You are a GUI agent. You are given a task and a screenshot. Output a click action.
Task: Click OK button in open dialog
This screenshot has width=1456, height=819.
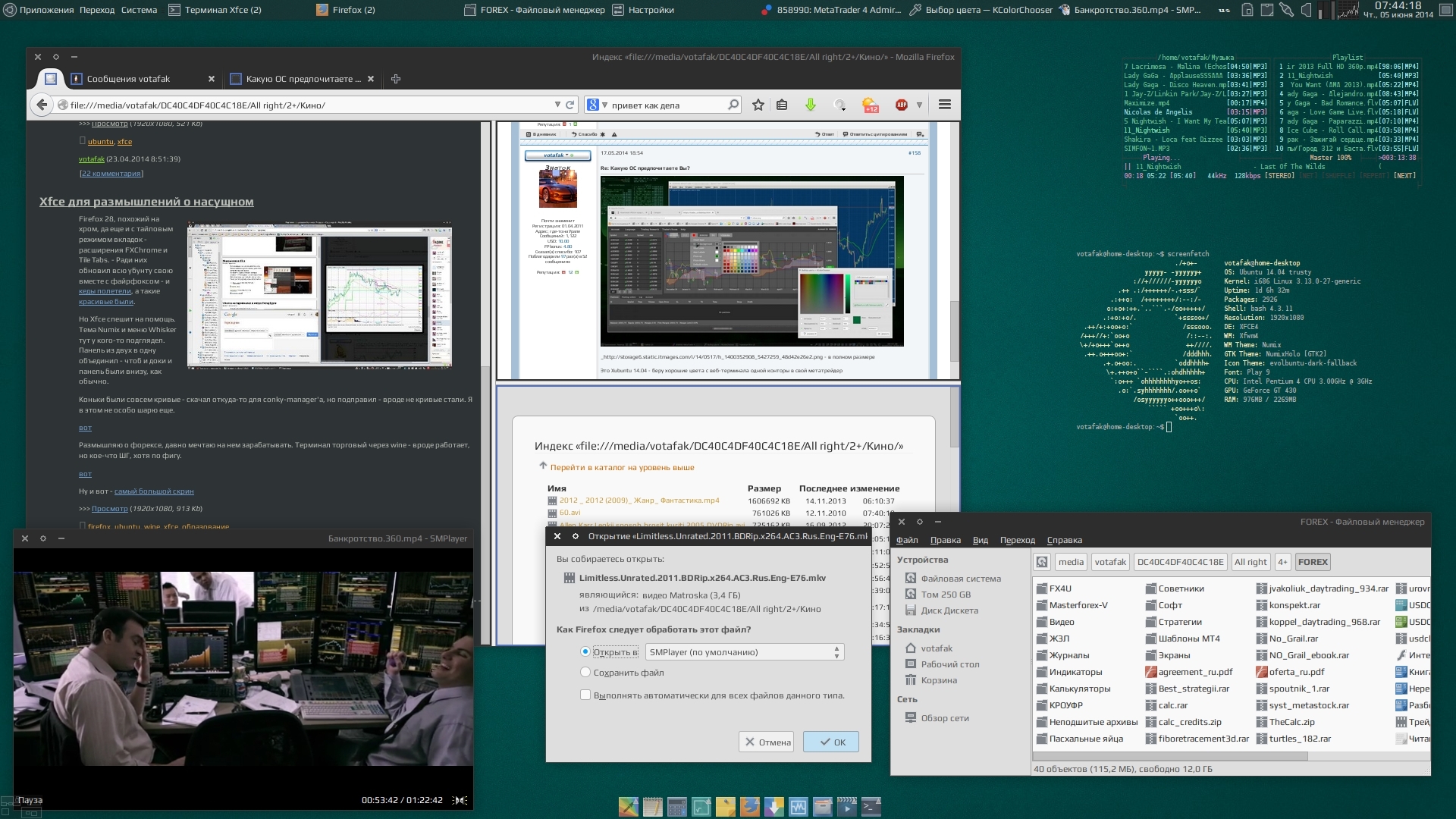(830, 742)
